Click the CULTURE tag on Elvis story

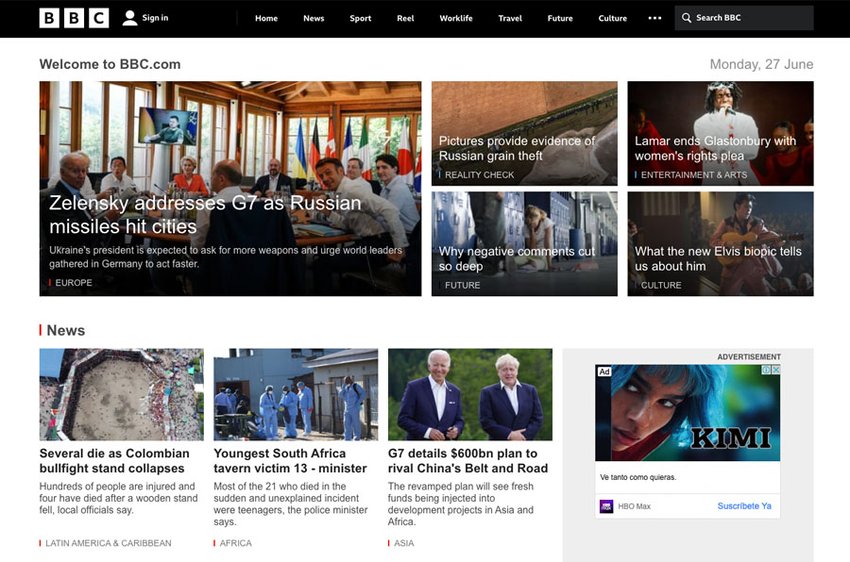[x=661, y=285]
